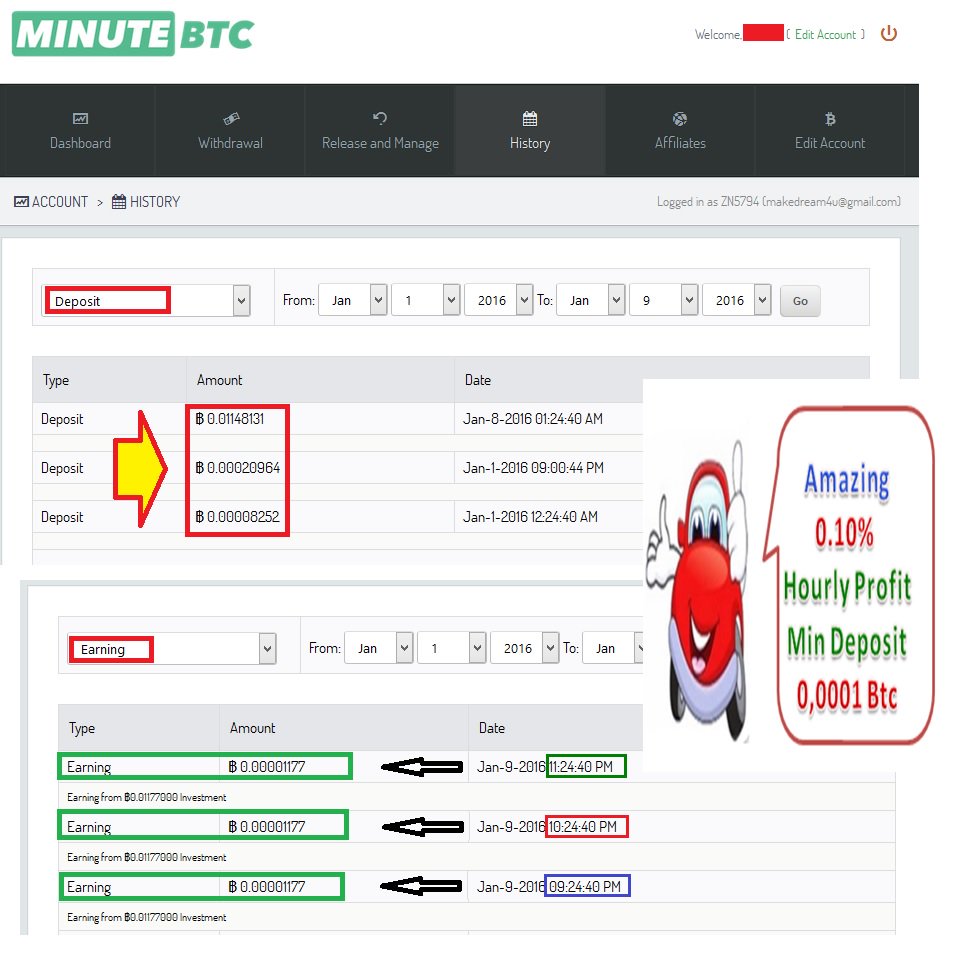Open the To month dropdown in Earning filter
This screenshot has height=980, width=960.
click(613, 648)
